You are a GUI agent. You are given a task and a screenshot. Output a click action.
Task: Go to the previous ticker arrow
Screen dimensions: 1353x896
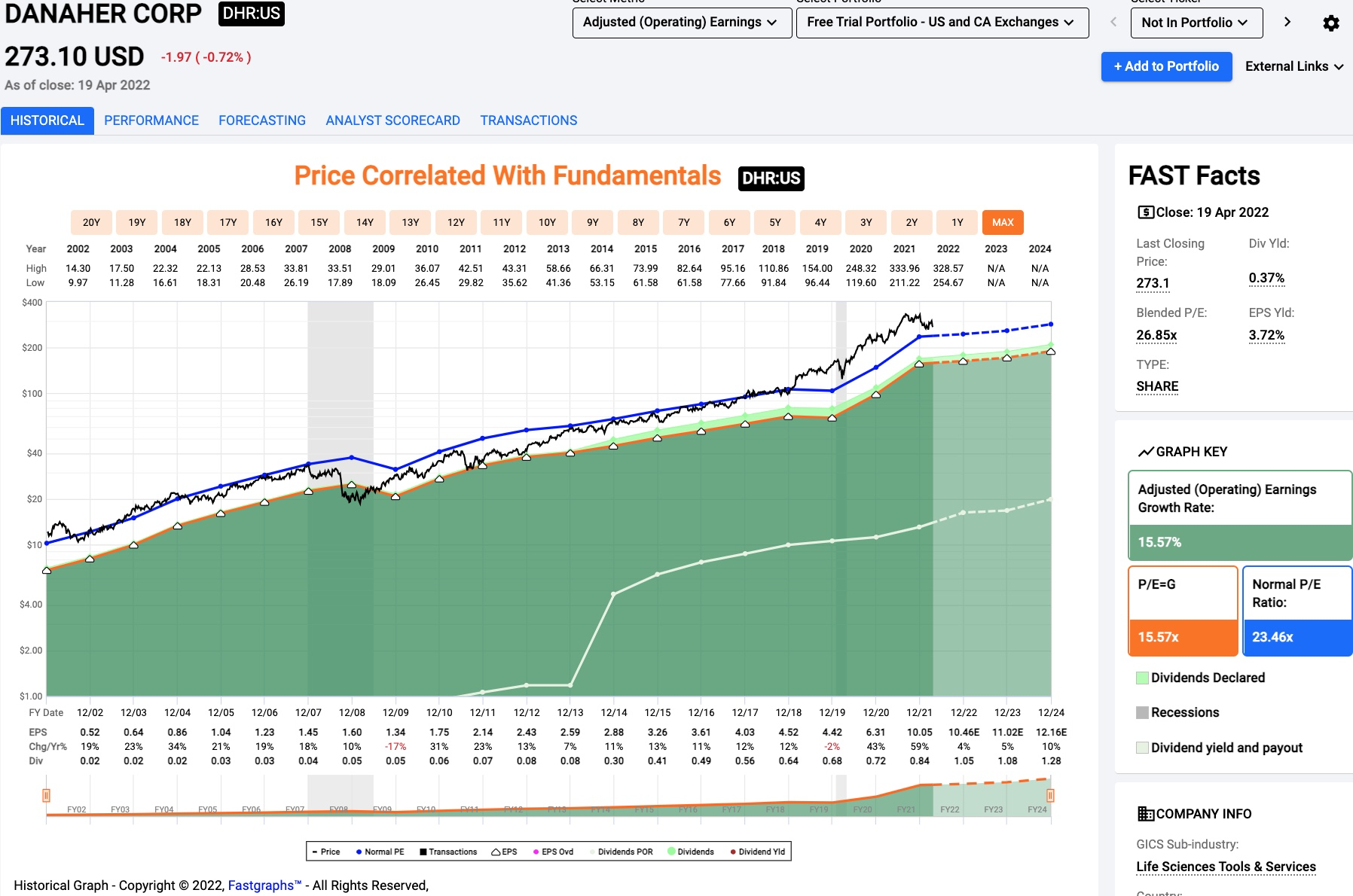tap(1113, 23)
